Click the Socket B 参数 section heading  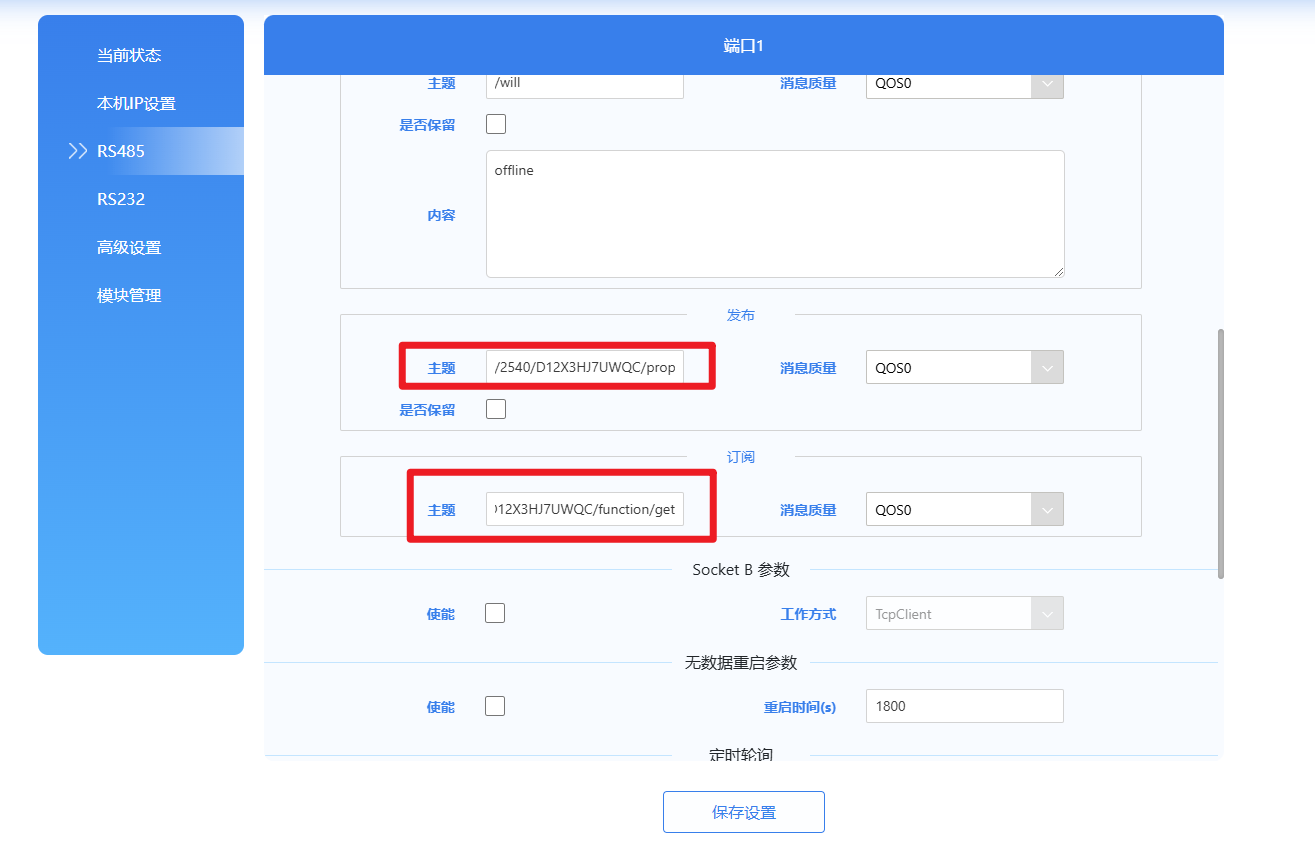741,570
